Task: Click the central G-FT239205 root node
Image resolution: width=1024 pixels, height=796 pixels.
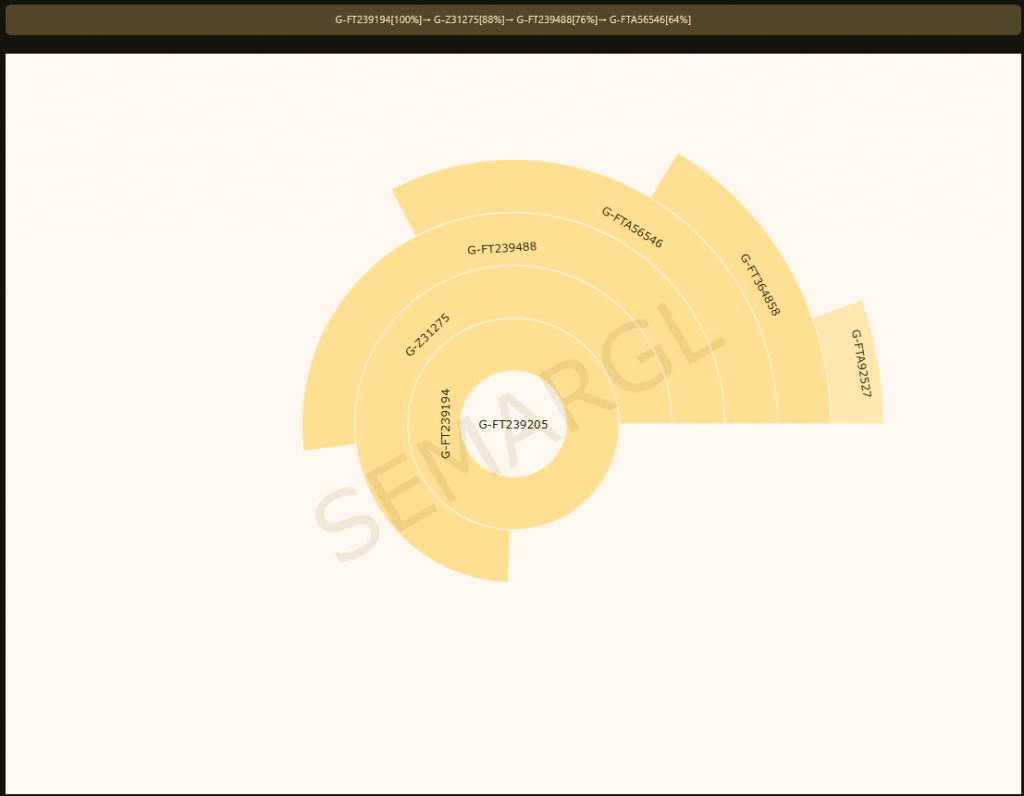Action: click(x=512, y=424)
